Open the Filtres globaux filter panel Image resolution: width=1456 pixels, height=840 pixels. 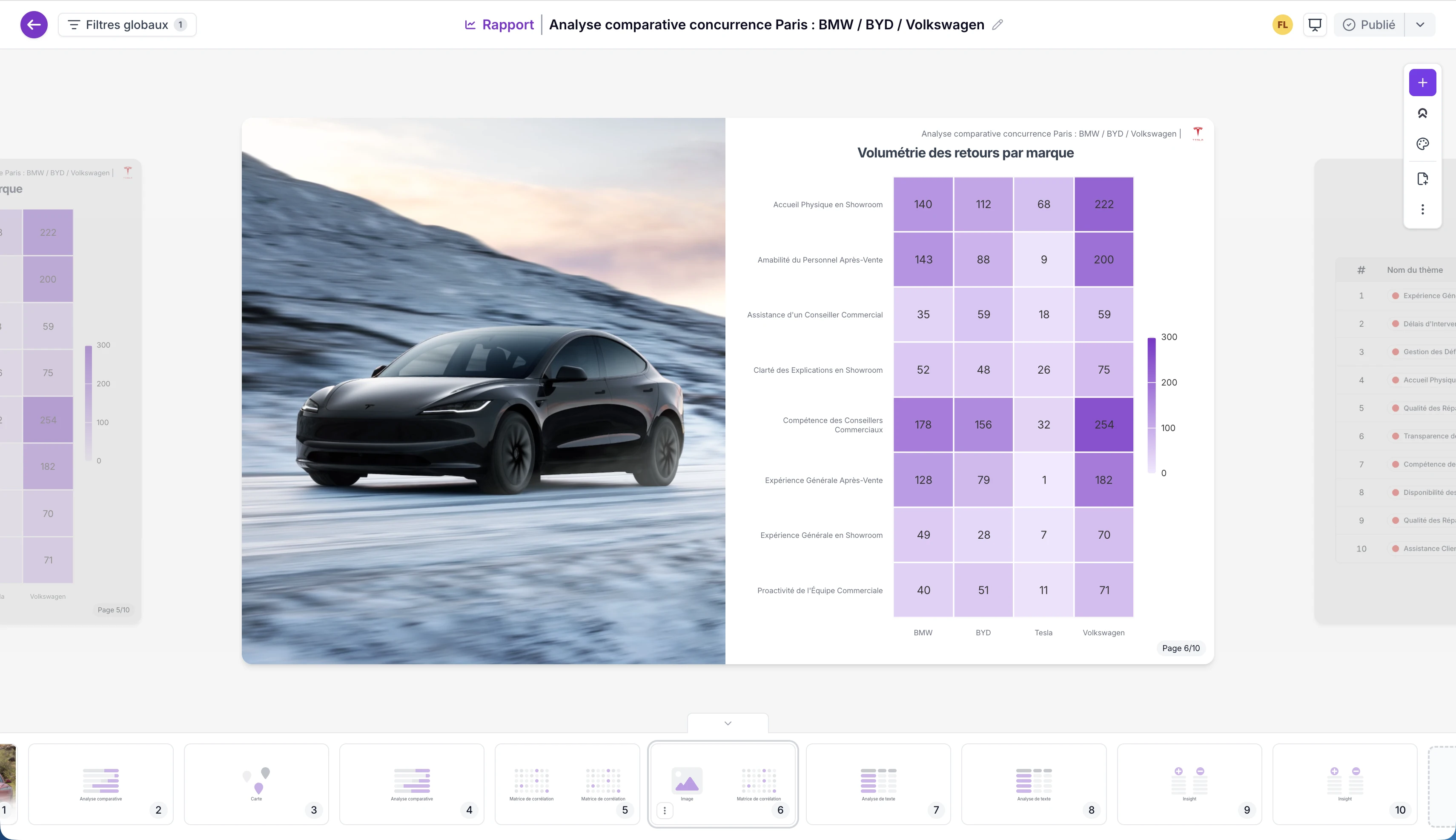pyautogui.click(x=127, y=25)
